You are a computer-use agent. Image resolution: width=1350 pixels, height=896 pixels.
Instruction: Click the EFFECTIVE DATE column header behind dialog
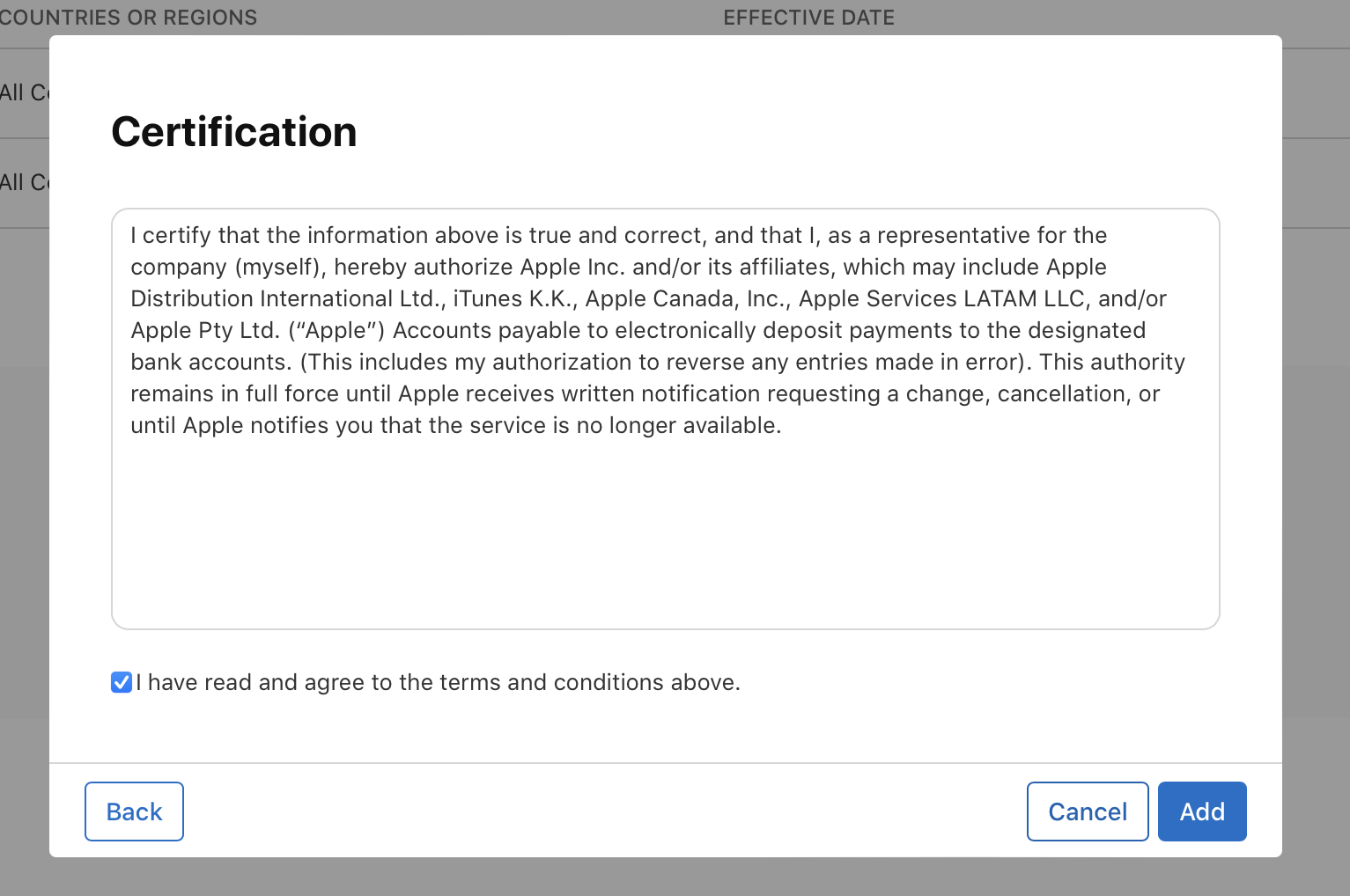coord(808,18)
